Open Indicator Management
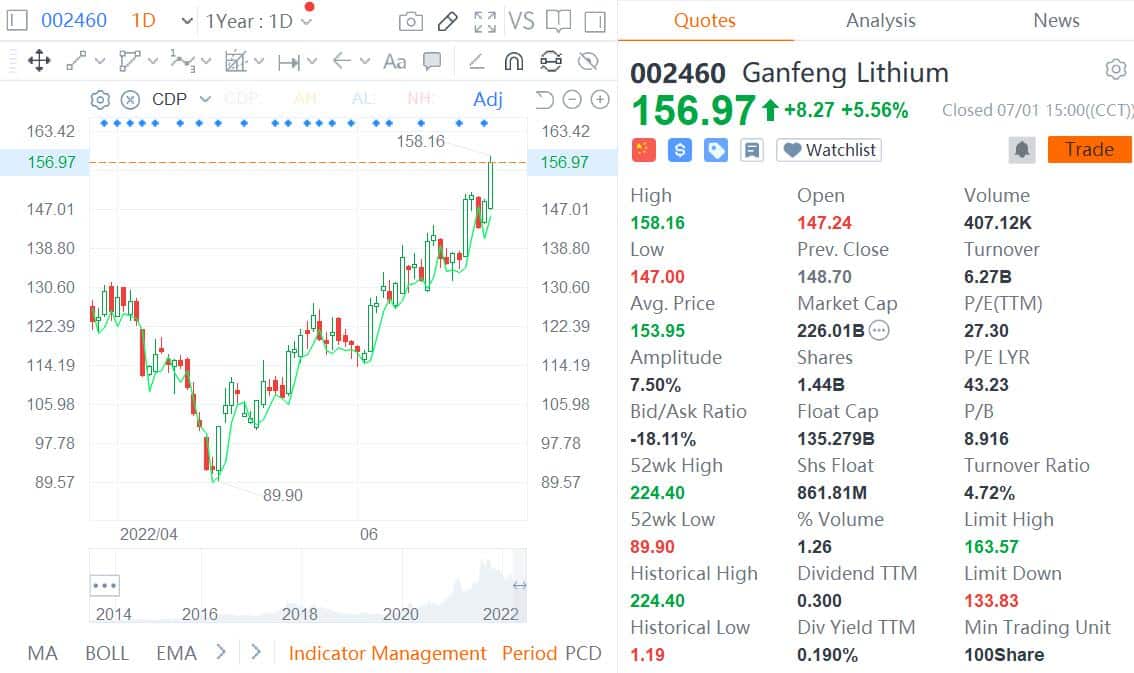 tap(388, 652)
